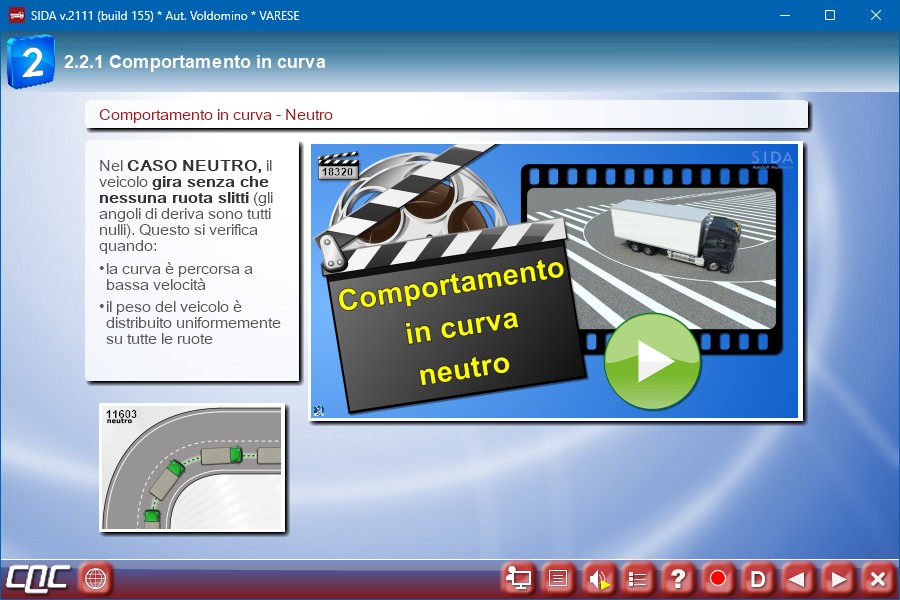Toggle the audio speaker playback button
Viewport: 900px width, 600px height.
(598, 578)
